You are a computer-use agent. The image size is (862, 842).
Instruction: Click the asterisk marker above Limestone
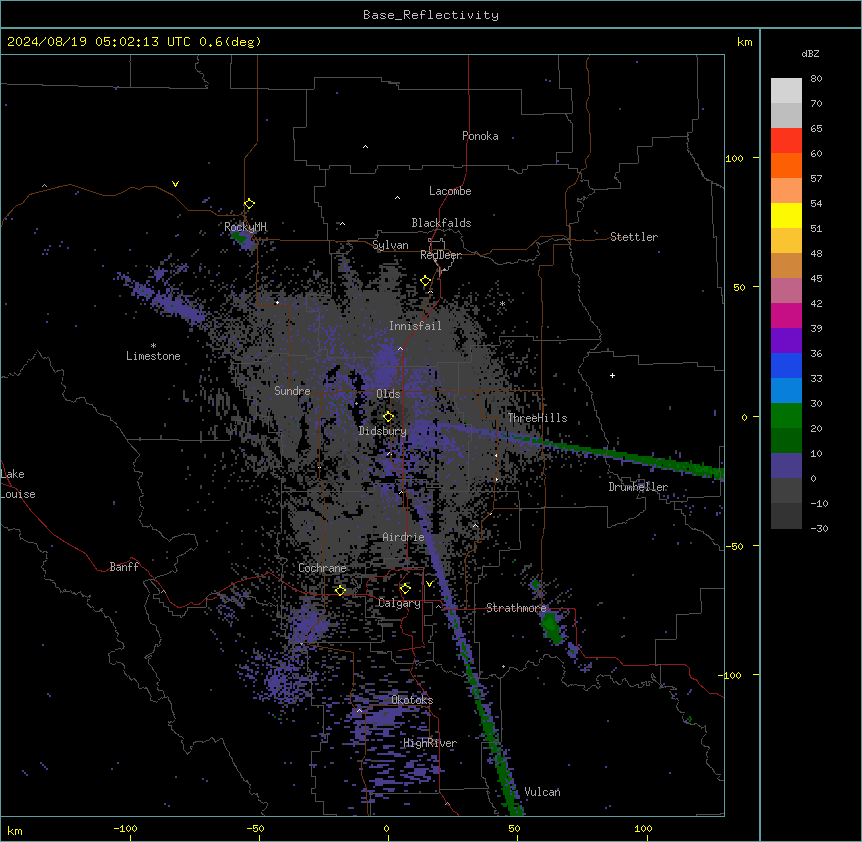tap(153, 345)
